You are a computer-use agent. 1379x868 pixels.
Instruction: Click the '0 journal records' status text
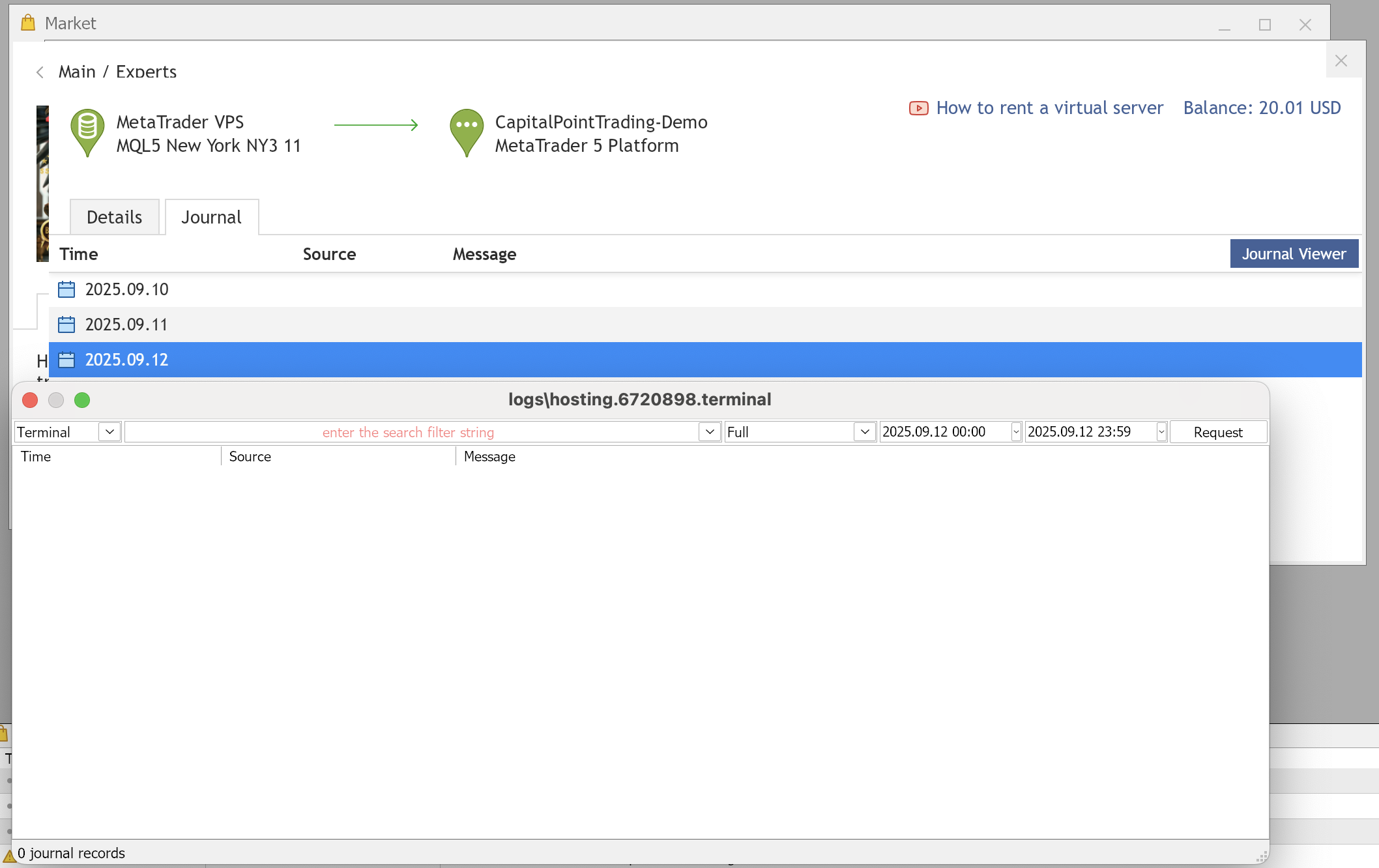click(71, 853)
